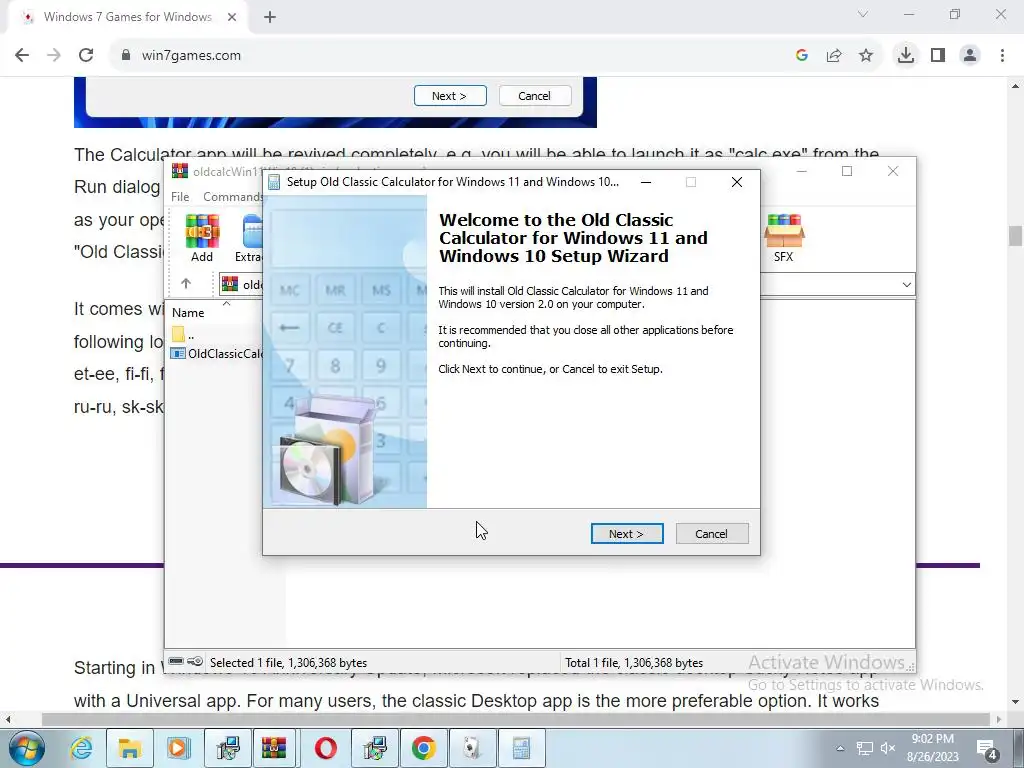
Task: Click the Name column header in WinRAR
Action: (x=188, y=313)
